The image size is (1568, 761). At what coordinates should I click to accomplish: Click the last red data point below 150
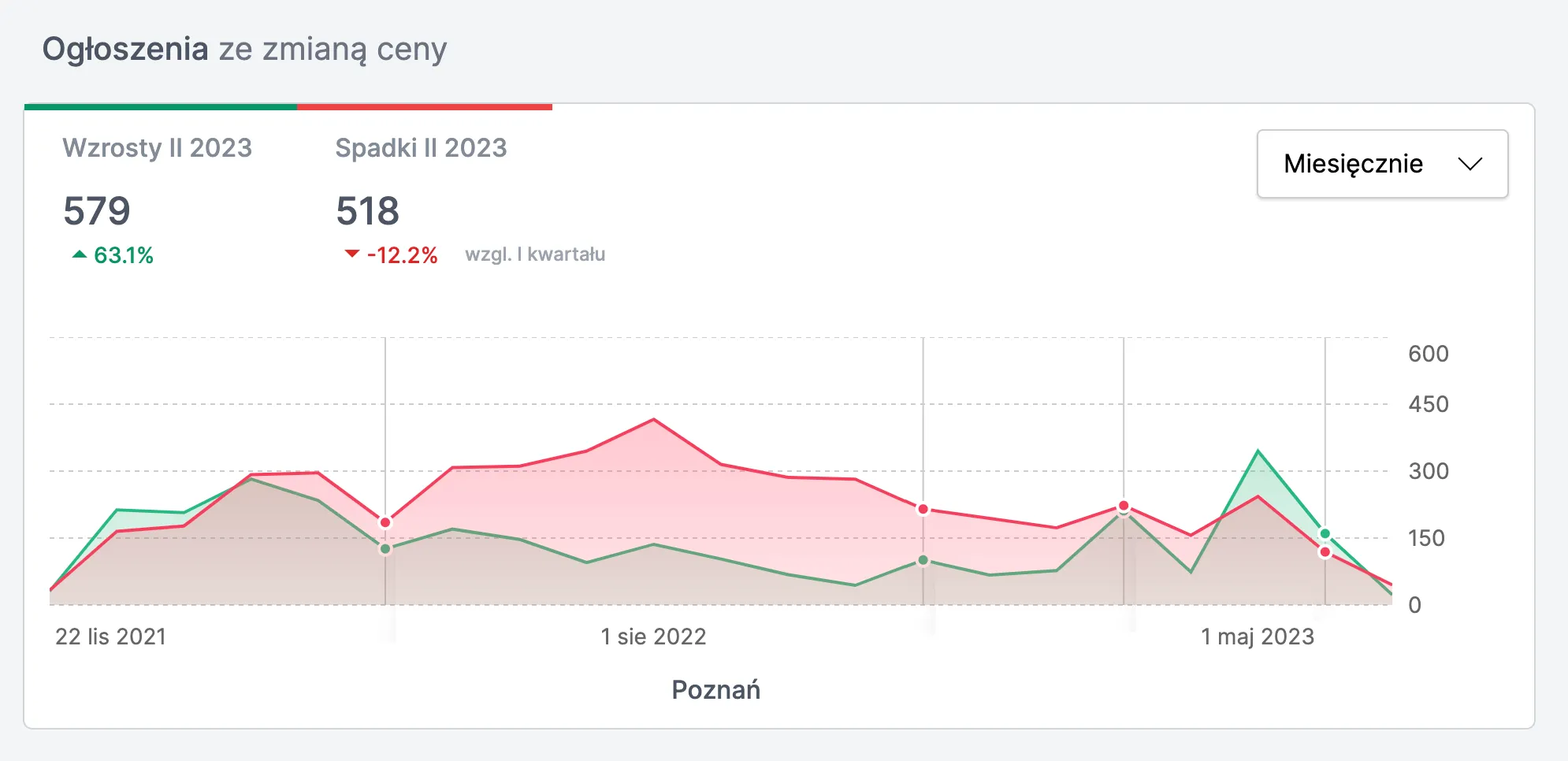pyautogui.click(x=1325, y=552)
